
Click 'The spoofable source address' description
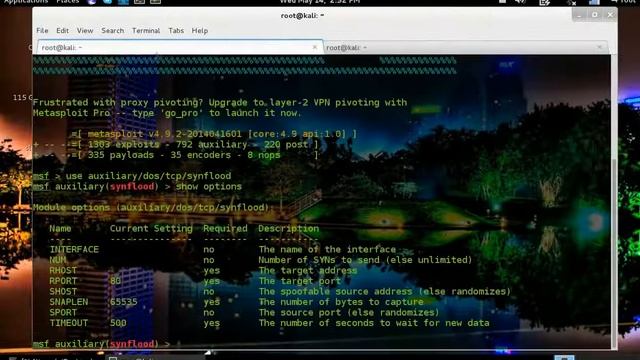[x=384, y=291]
